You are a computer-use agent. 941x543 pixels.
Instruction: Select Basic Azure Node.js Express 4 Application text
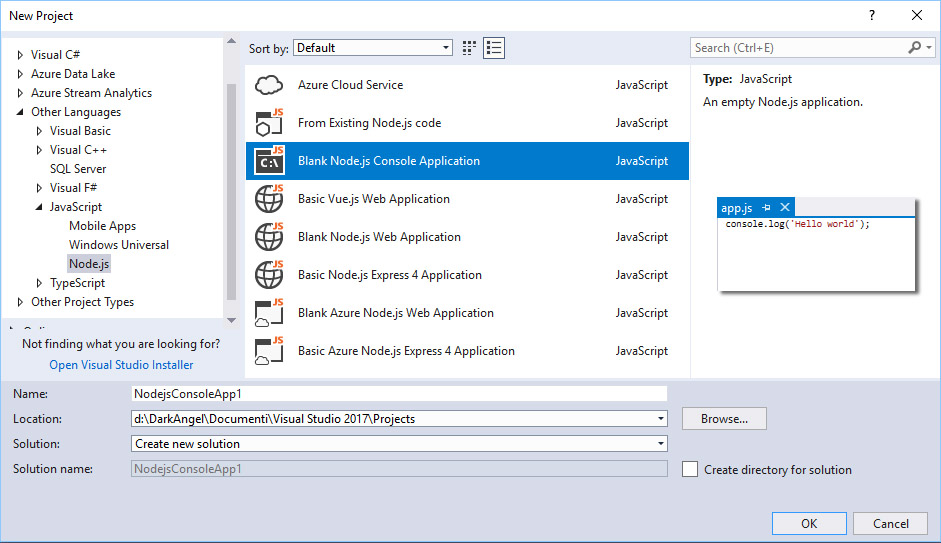coord(406,351)
